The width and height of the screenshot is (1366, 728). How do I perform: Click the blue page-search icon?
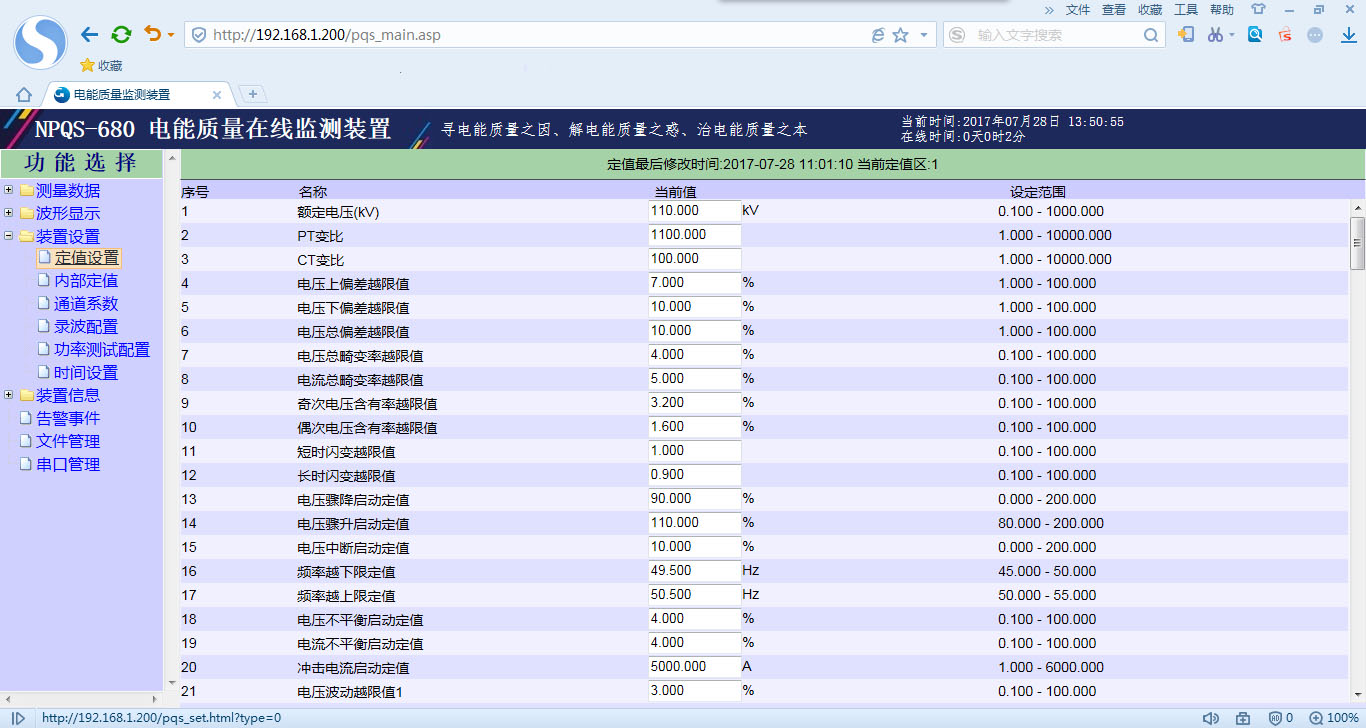[1255, 34]
